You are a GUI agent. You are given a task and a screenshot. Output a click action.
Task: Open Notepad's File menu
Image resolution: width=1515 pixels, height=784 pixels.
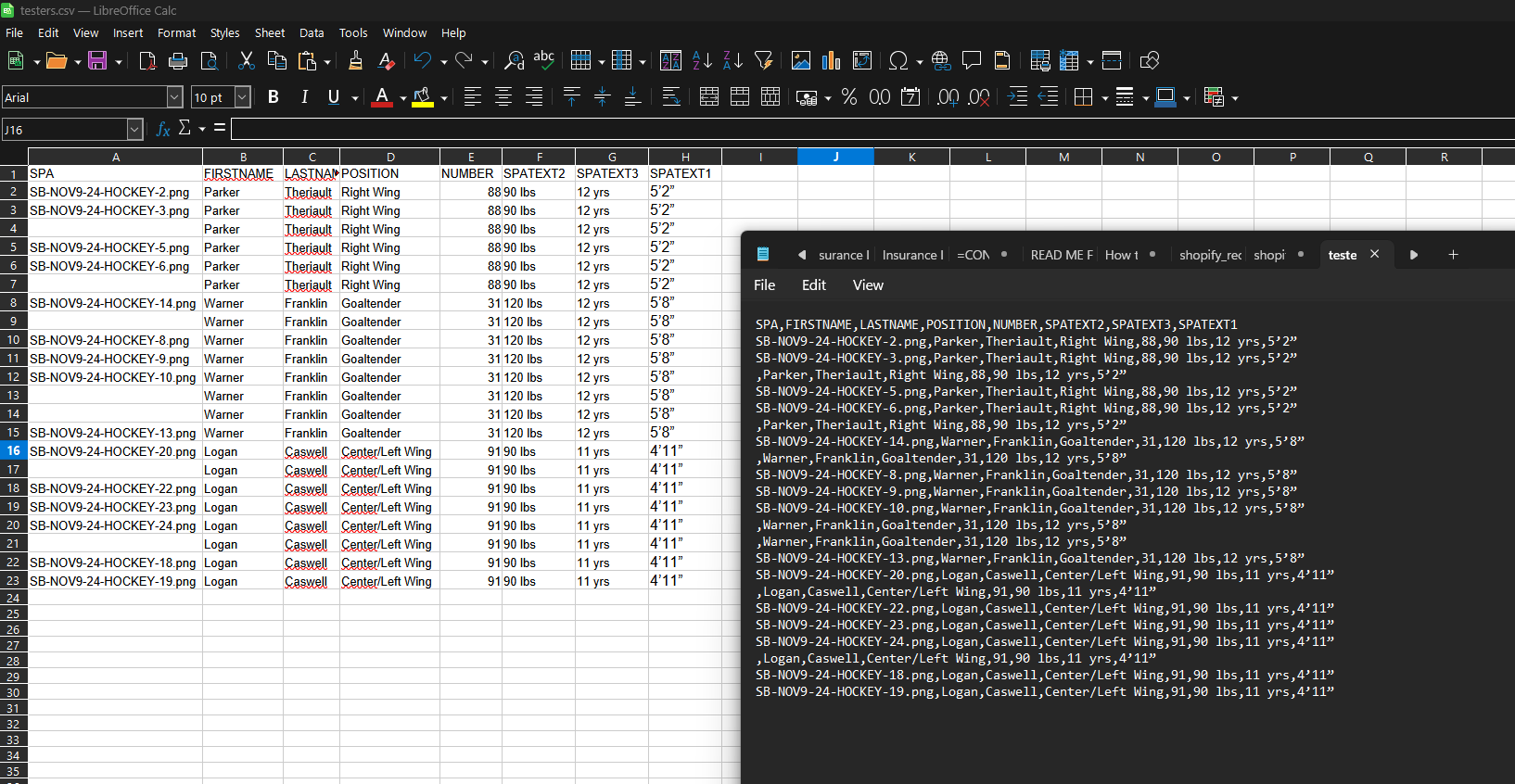(764, 285)
